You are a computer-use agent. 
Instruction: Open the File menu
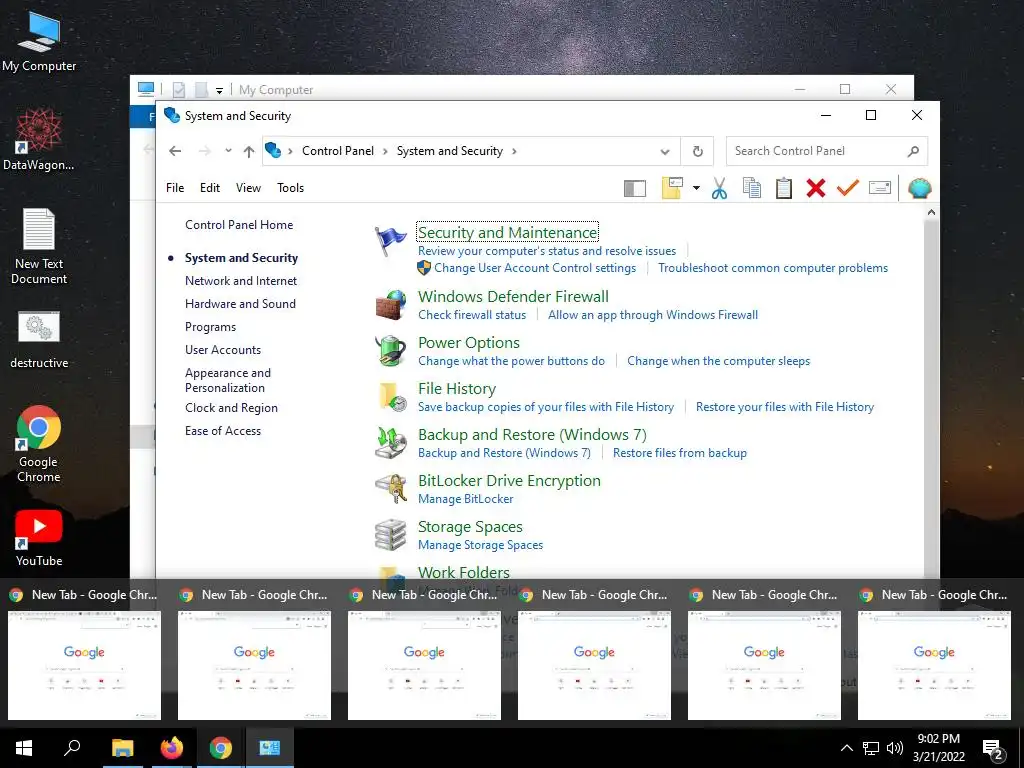point(175,188)
